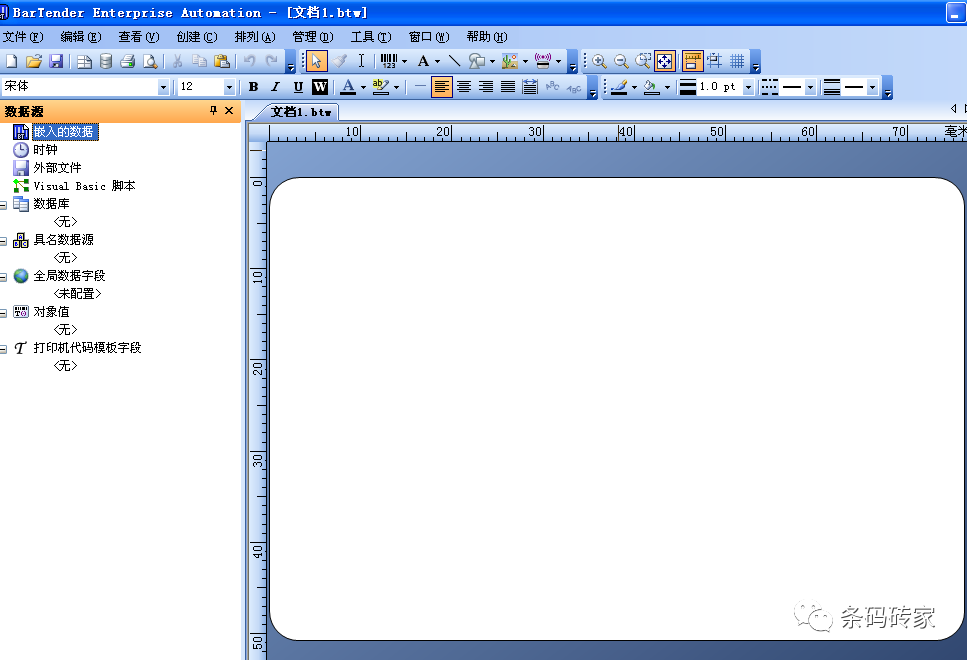Save the document with the floppy icon
The width and height of the screenshot is (967, 660).
pos(56,61)
